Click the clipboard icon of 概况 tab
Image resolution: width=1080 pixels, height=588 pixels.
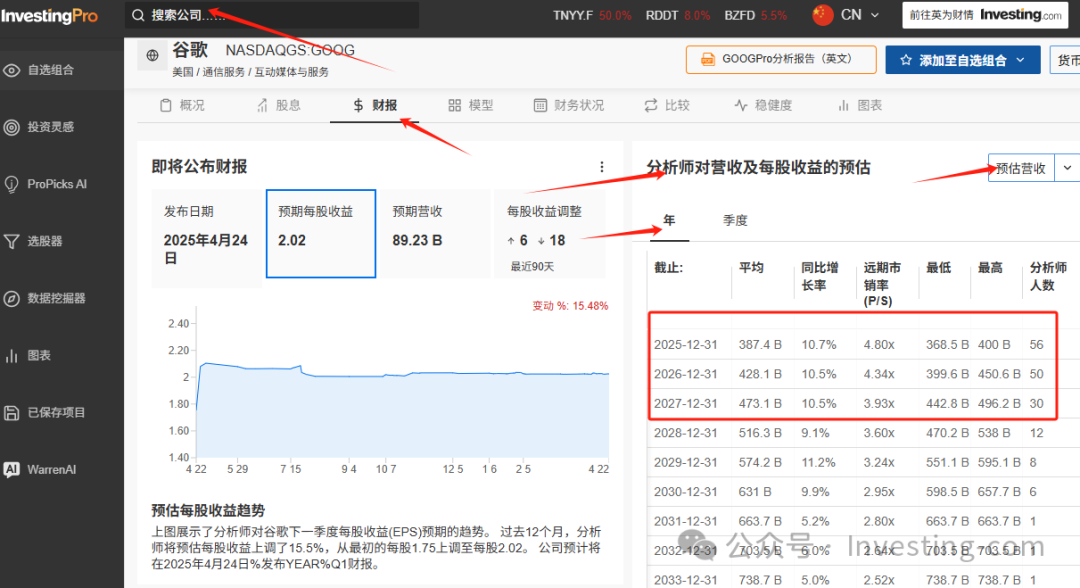[x=165, y=105]
